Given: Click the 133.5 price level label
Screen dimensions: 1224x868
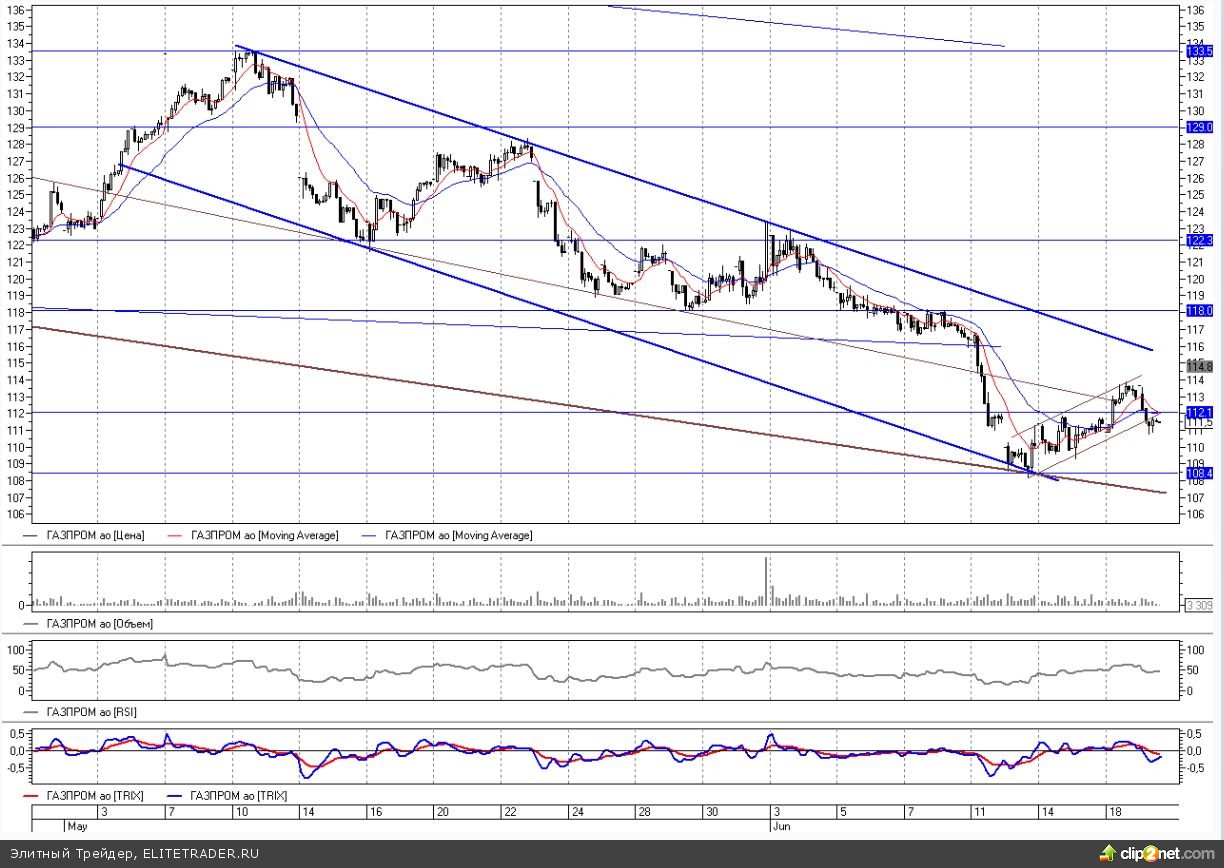Looking at the screenshot, I should point(1199,50).
